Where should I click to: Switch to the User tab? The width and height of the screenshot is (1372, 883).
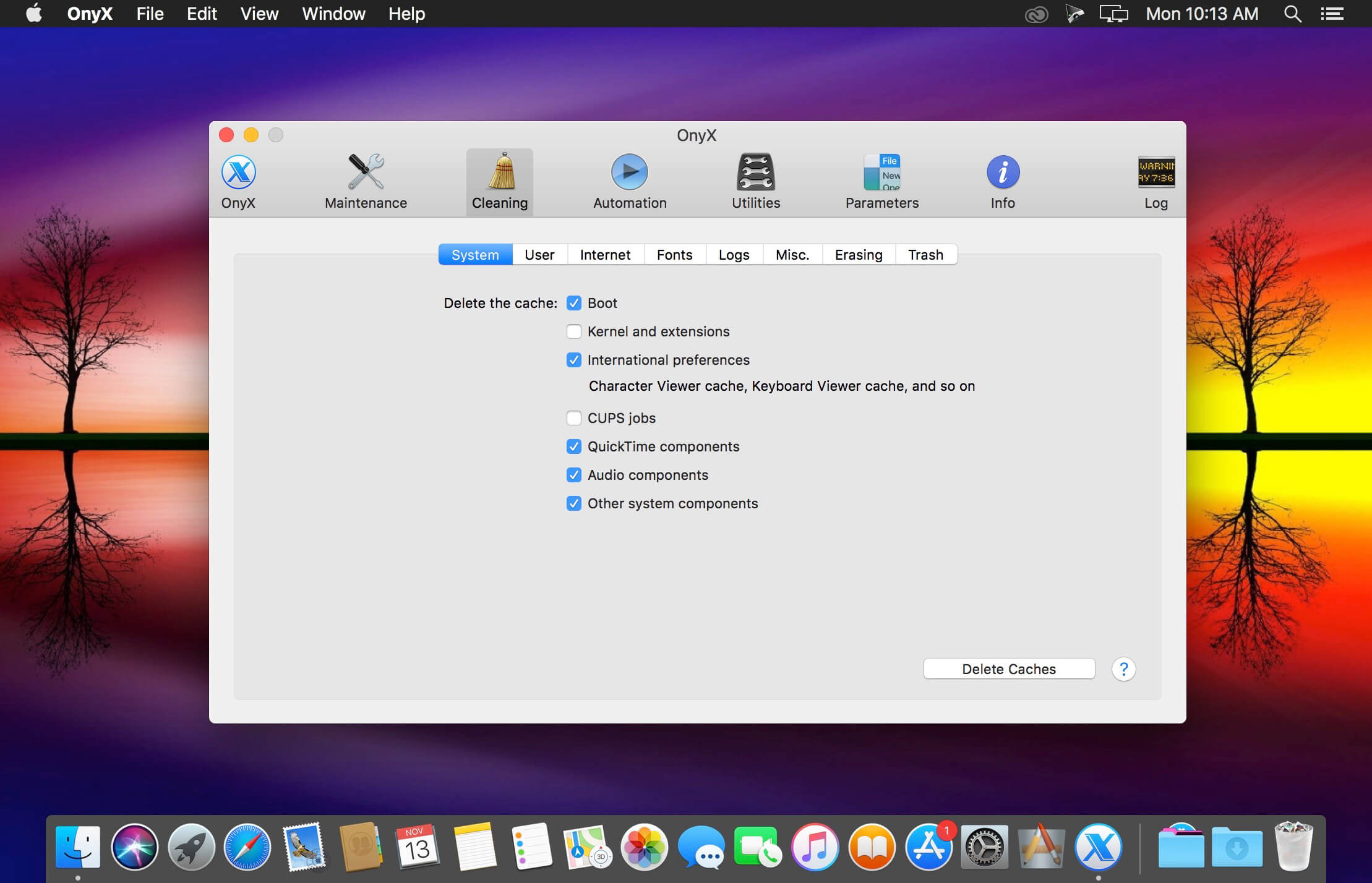pos(539,255)
